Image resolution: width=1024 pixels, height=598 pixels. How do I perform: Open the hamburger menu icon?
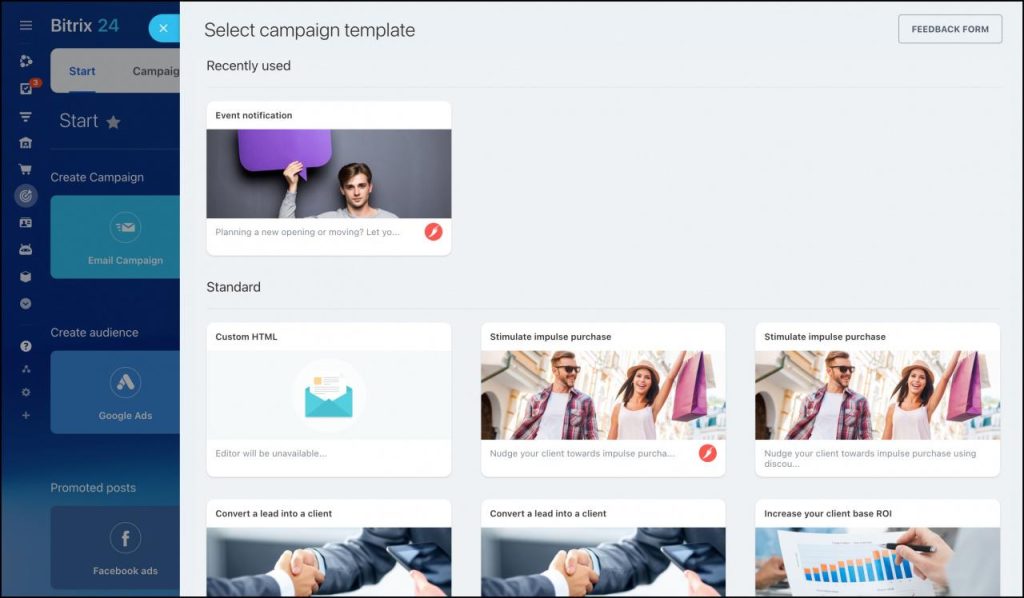click(25, 25)
